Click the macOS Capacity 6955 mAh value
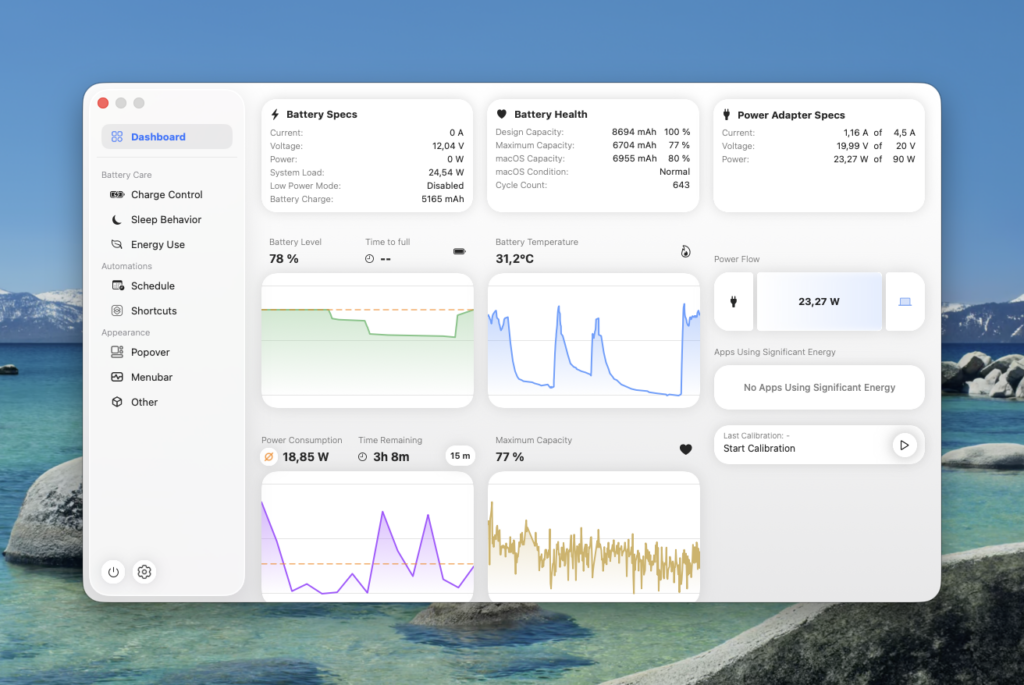The width and height of the screenshot is (1024, 685). [x=634, y=159]
